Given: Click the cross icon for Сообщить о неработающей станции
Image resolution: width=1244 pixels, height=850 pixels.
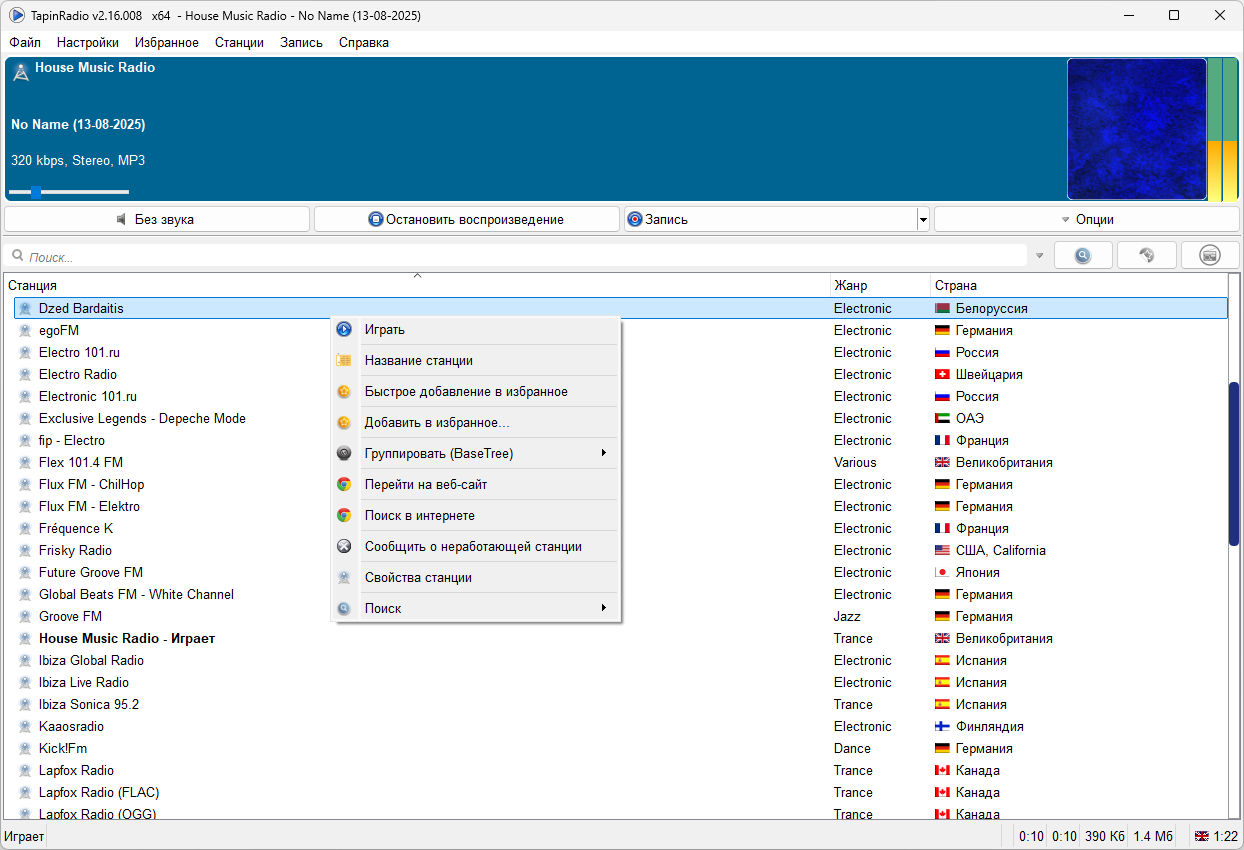Looking at the screenshot, I should coord(344,546).
